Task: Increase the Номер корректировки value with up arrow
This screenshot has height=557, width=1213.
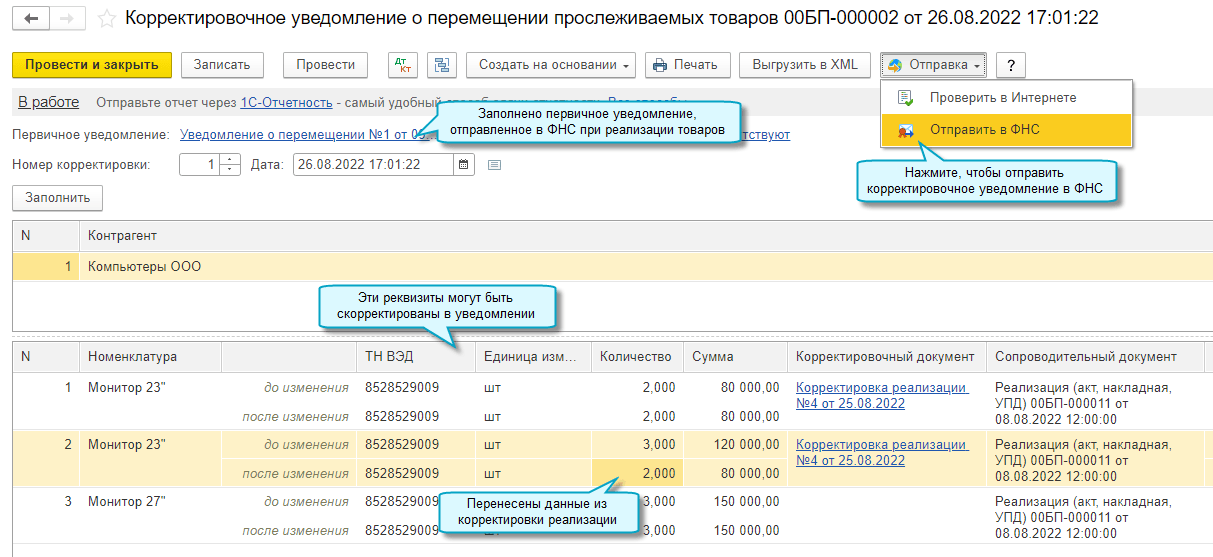Action: coord(231,160)
